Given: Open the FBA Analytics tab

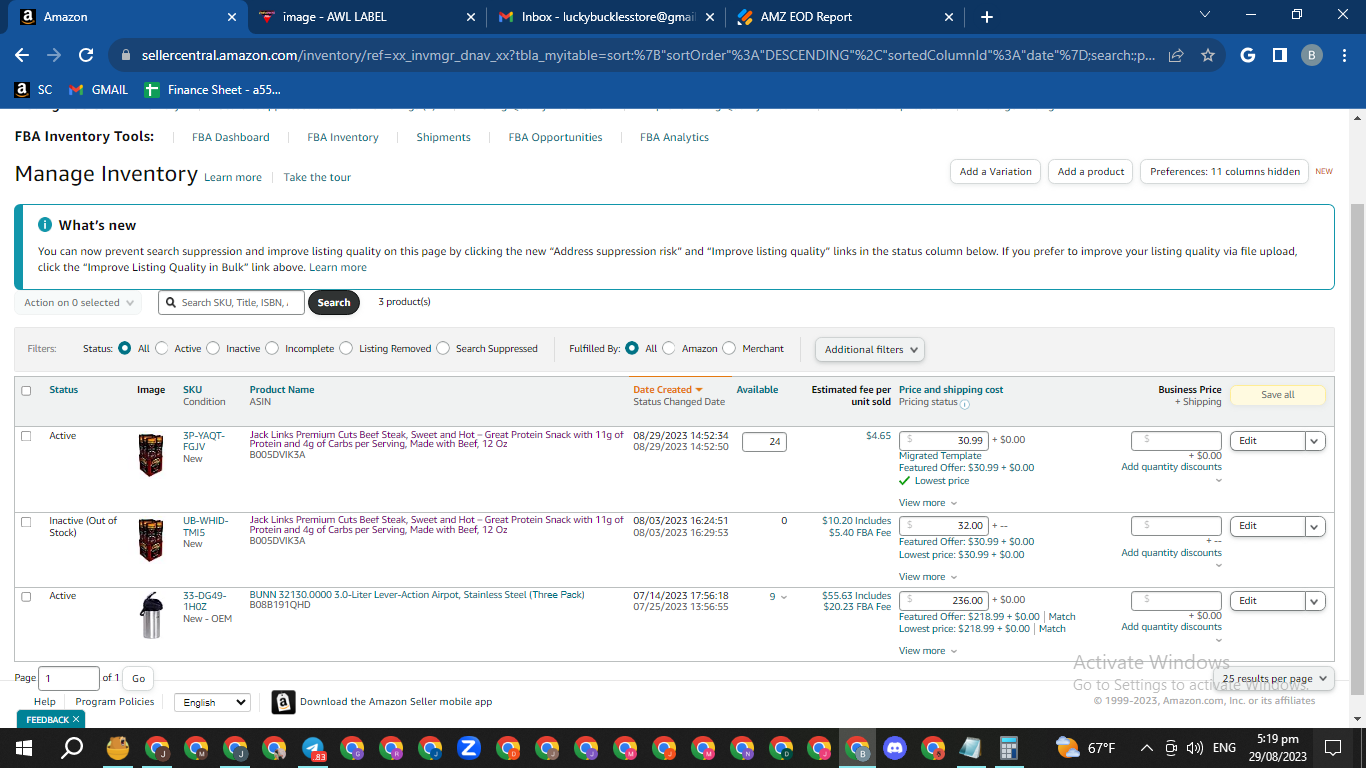Looking at the screenshot, I should (674, 137).
